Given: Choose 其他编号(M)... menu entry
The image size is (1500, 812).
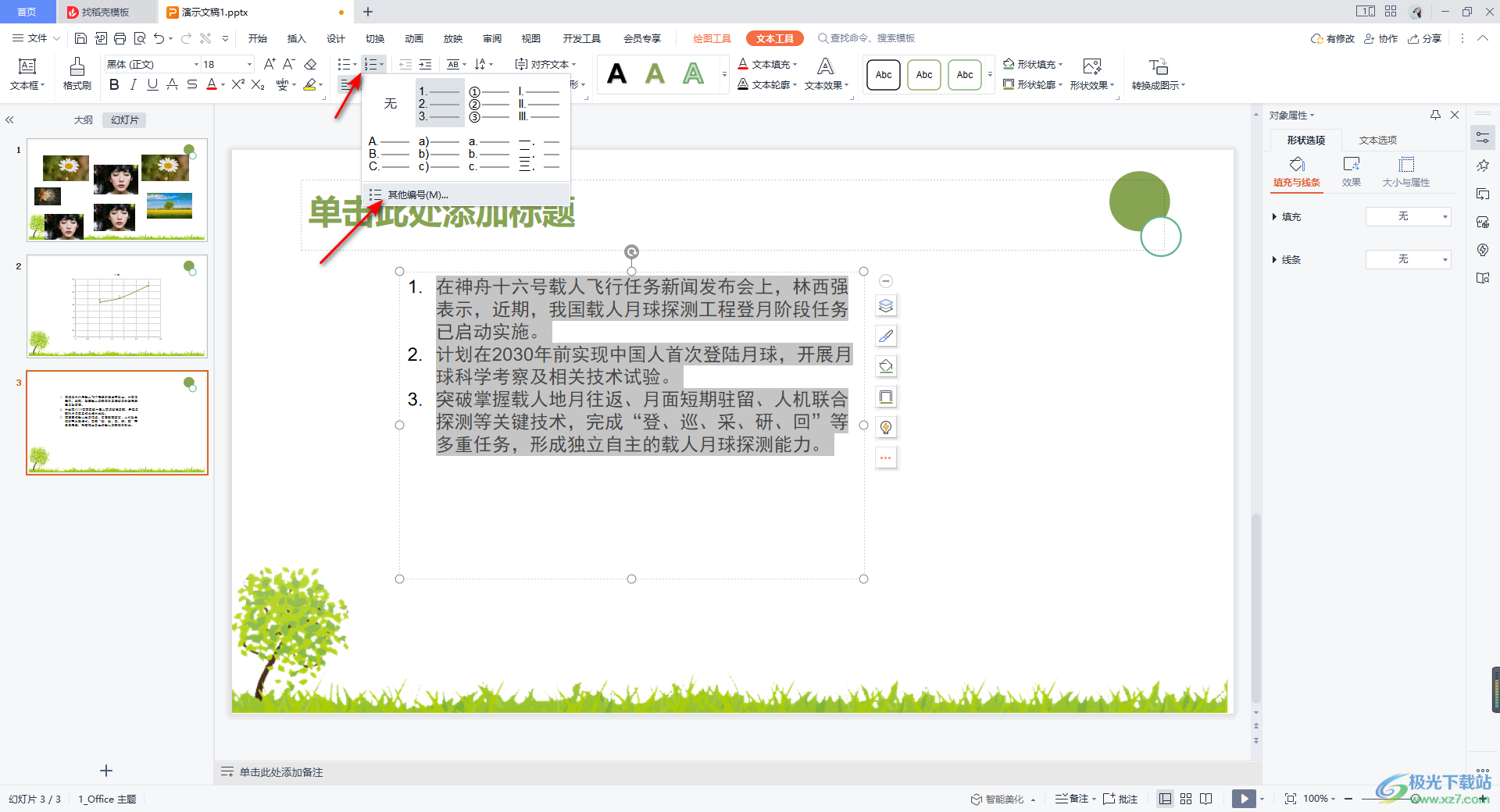Looking at the screenshot, I should pos(466,194).
